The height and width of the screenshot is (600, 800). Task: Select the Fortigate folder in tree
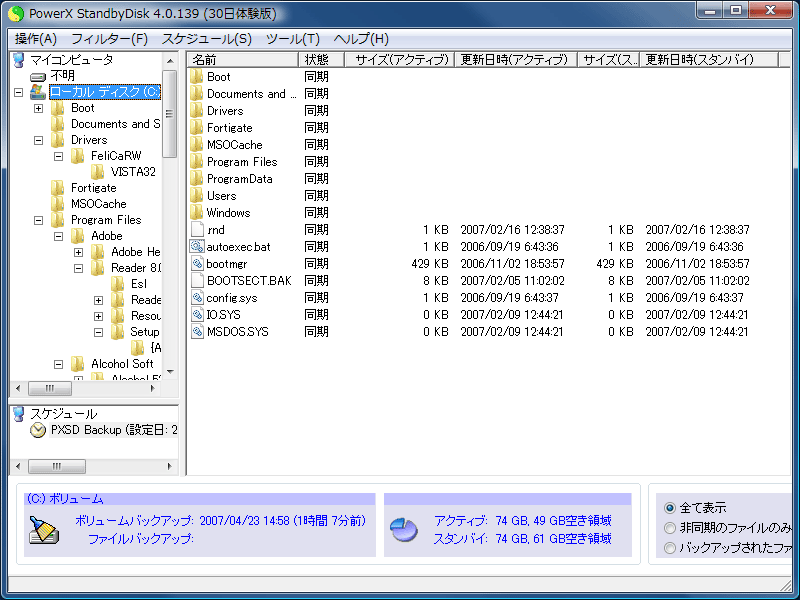click(93, 188)
